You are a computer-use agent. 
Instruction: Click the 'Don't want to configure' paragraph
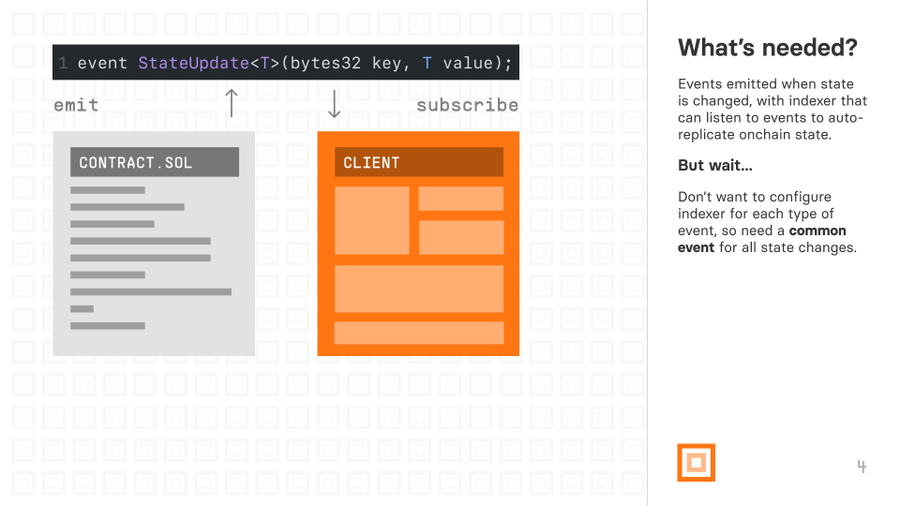click(x=767, y=222)
